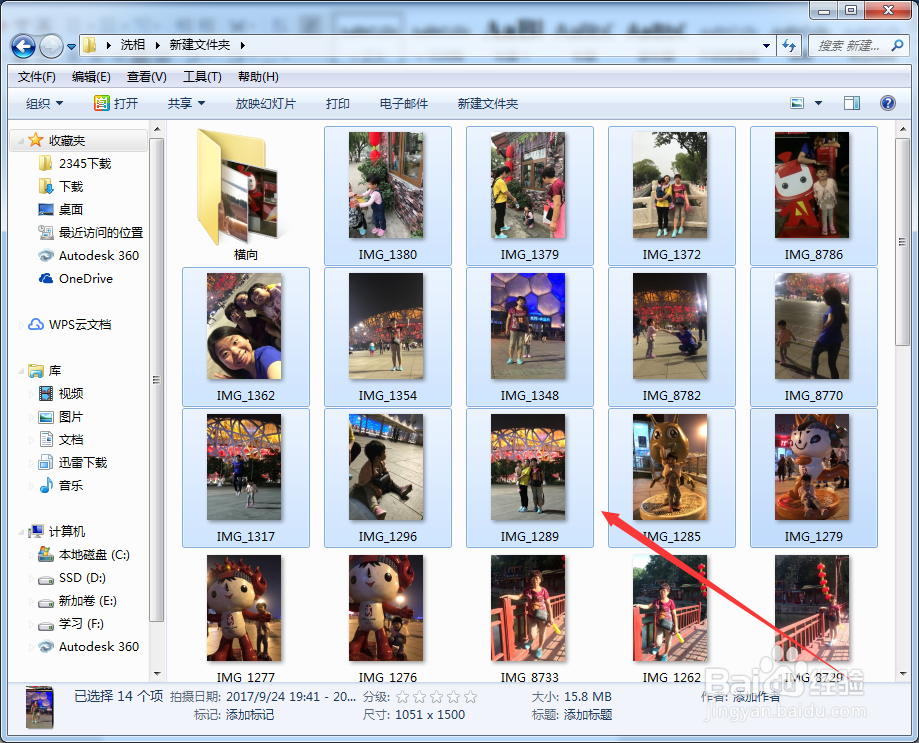Click the blue help question icon

click(x=888, y=104)
